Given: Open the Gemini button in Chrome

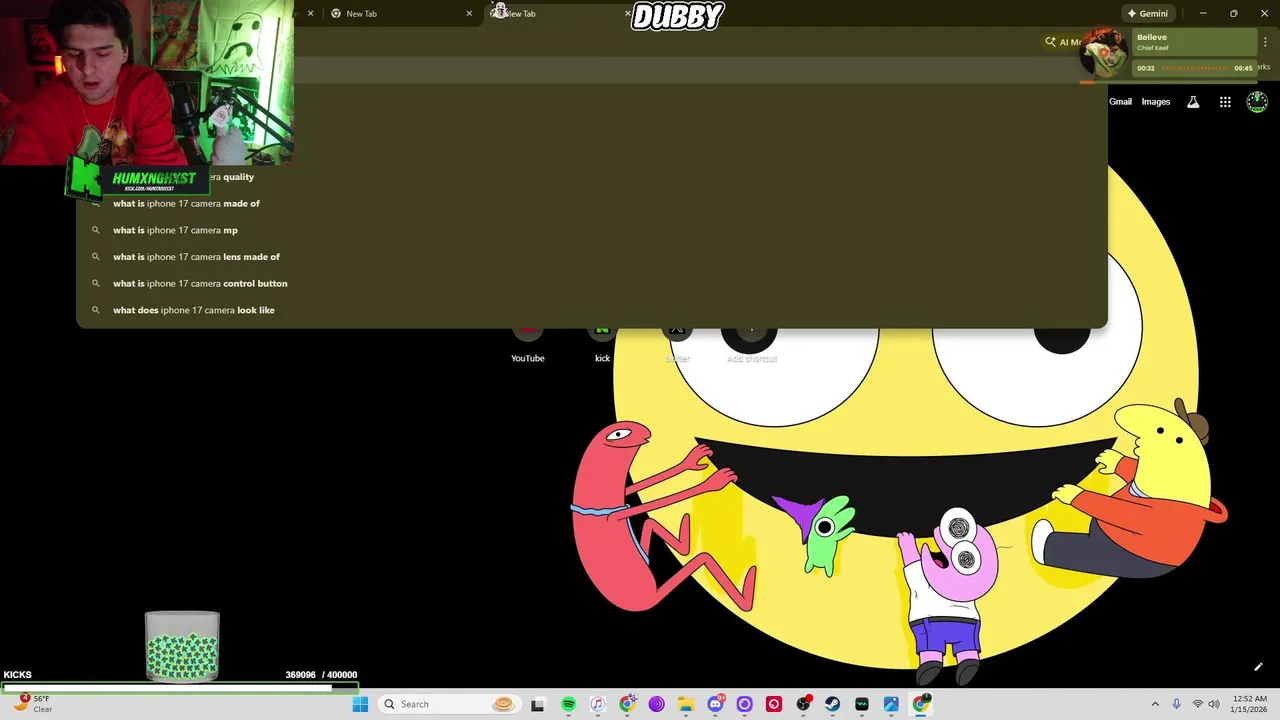Looking at the screenshot, I should (x=1147, y=14).
